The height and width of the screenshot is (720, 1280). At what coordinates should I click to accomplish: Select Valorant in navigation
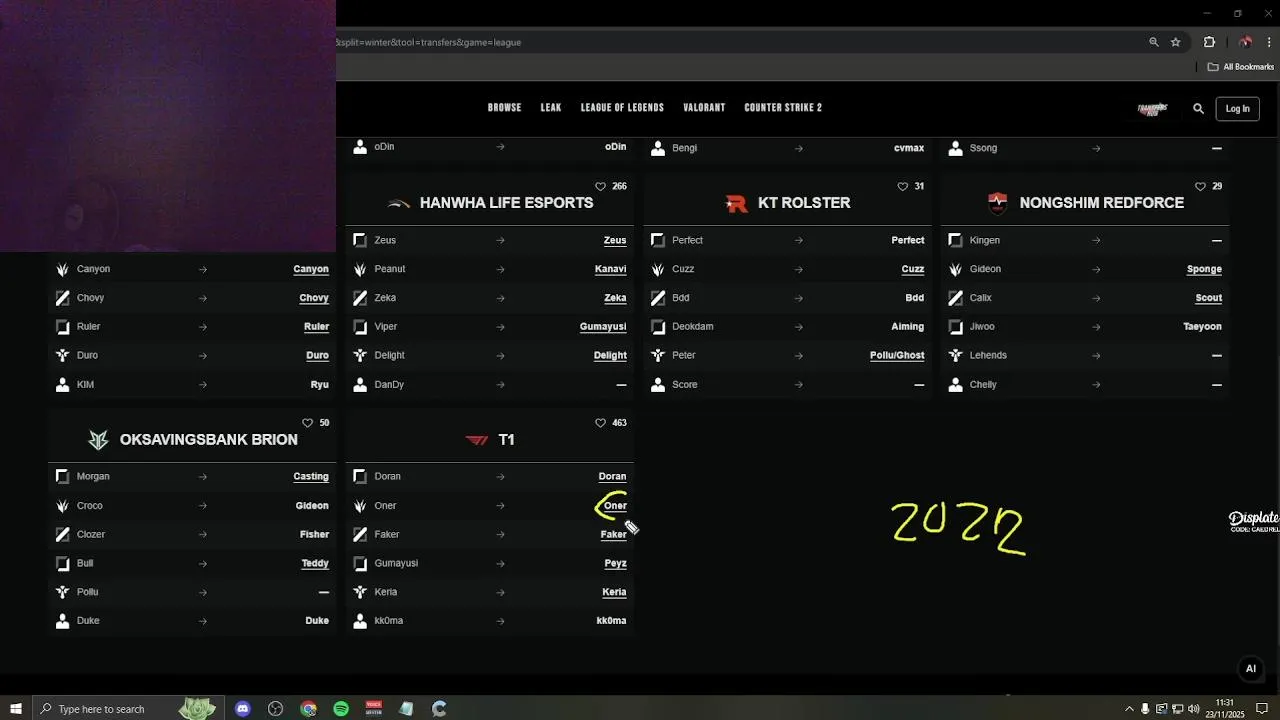point(704,108)
